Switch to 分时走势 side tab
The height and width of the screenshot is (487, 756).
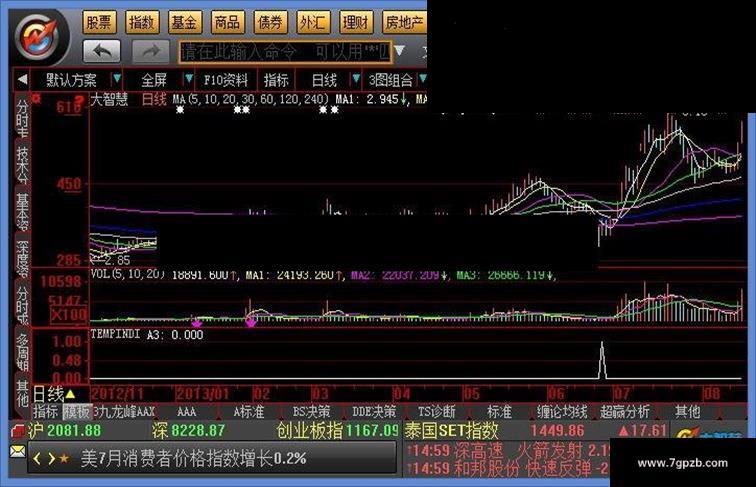click(x=22, y=118)
